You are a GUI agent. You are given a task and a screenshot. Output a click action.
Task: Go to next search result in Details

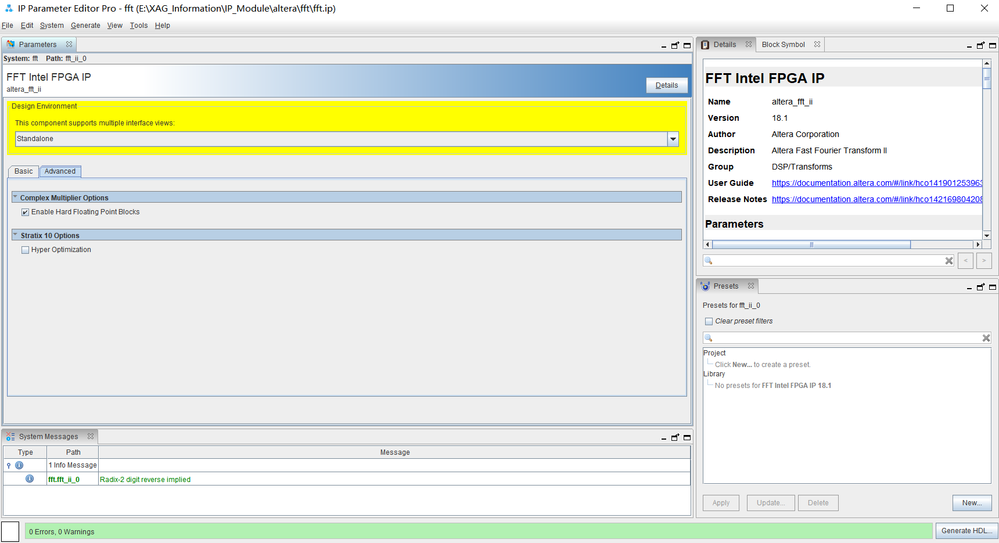click(984, 261)
